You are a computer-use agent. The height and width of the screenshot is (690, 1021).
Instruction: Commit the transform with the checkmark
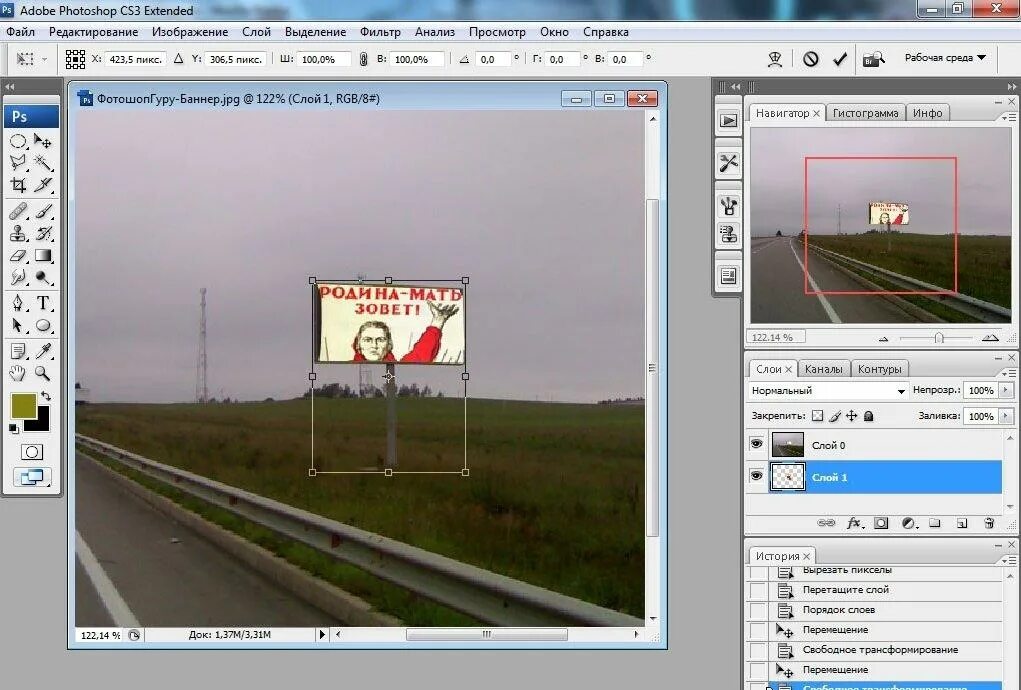coord(840,59)
